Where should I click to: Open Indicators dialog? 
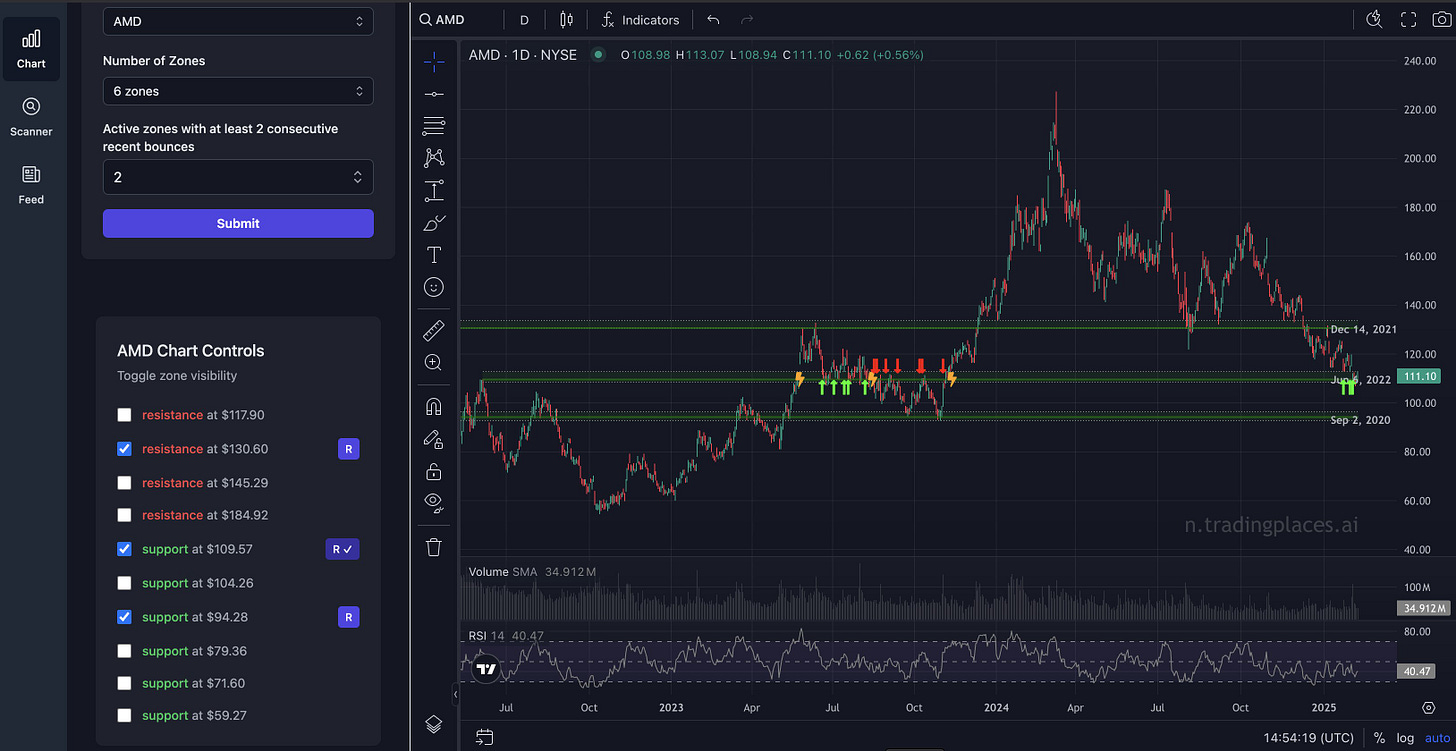(641, 20)
